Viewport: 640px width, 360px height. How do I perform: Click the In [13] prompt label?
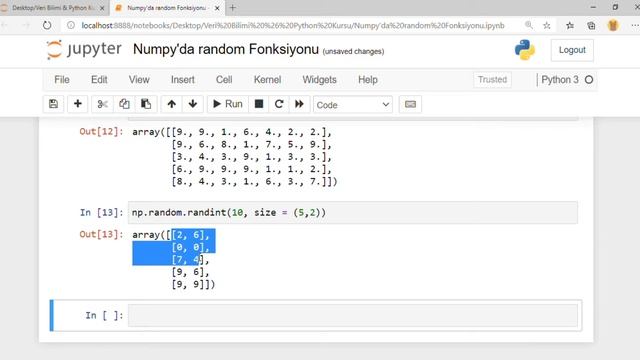tap(101, 213)
